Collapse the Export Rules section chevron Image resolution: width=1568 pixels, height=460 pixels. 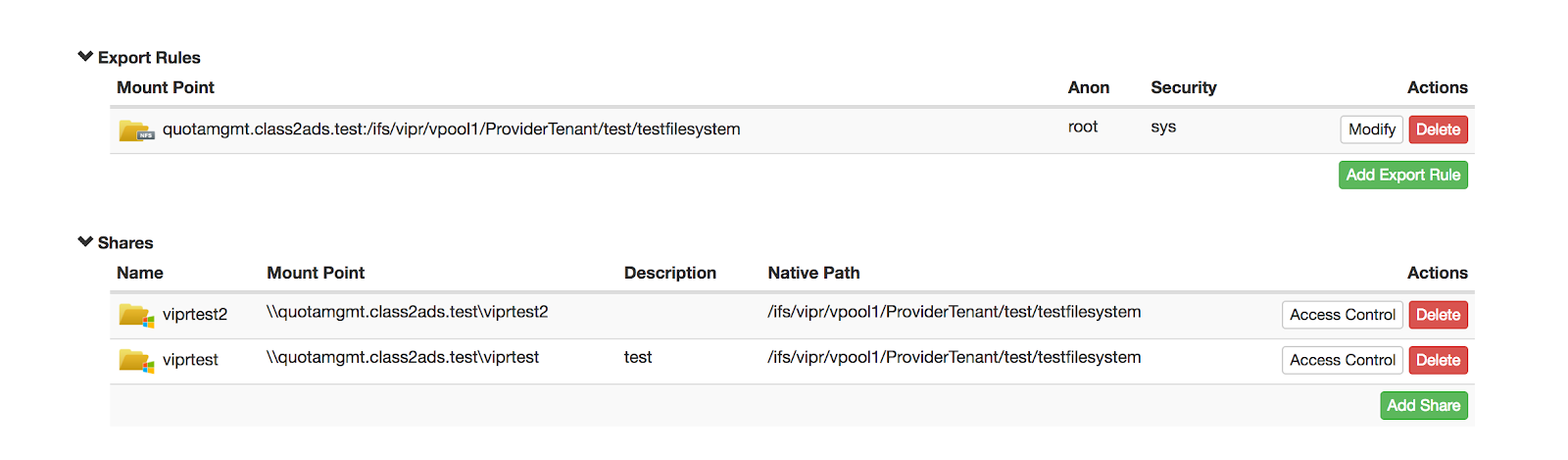(85, 57)
